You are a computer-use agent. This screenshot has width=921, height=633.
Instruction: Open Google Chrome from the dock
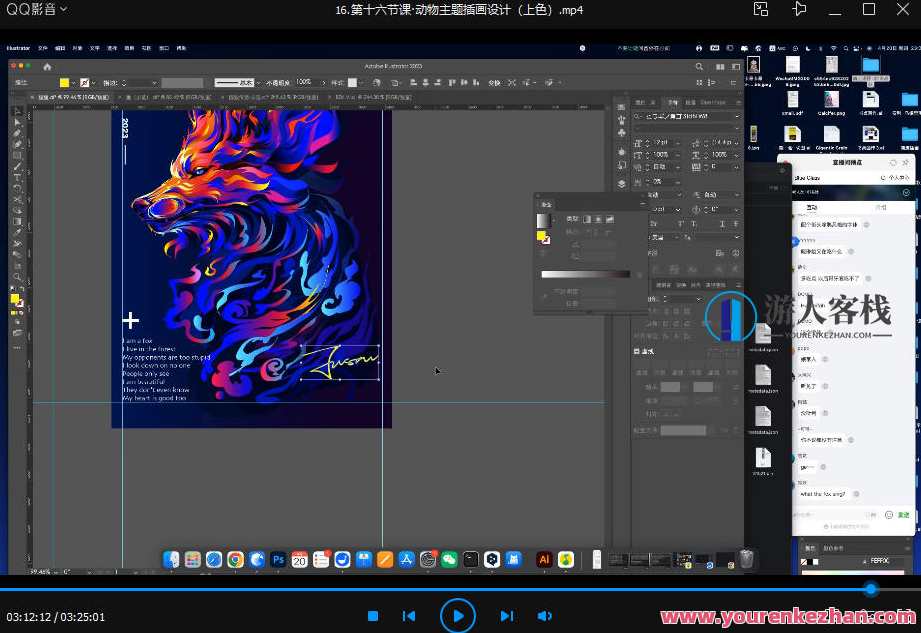pyautogui.click(x=235, y=559)
